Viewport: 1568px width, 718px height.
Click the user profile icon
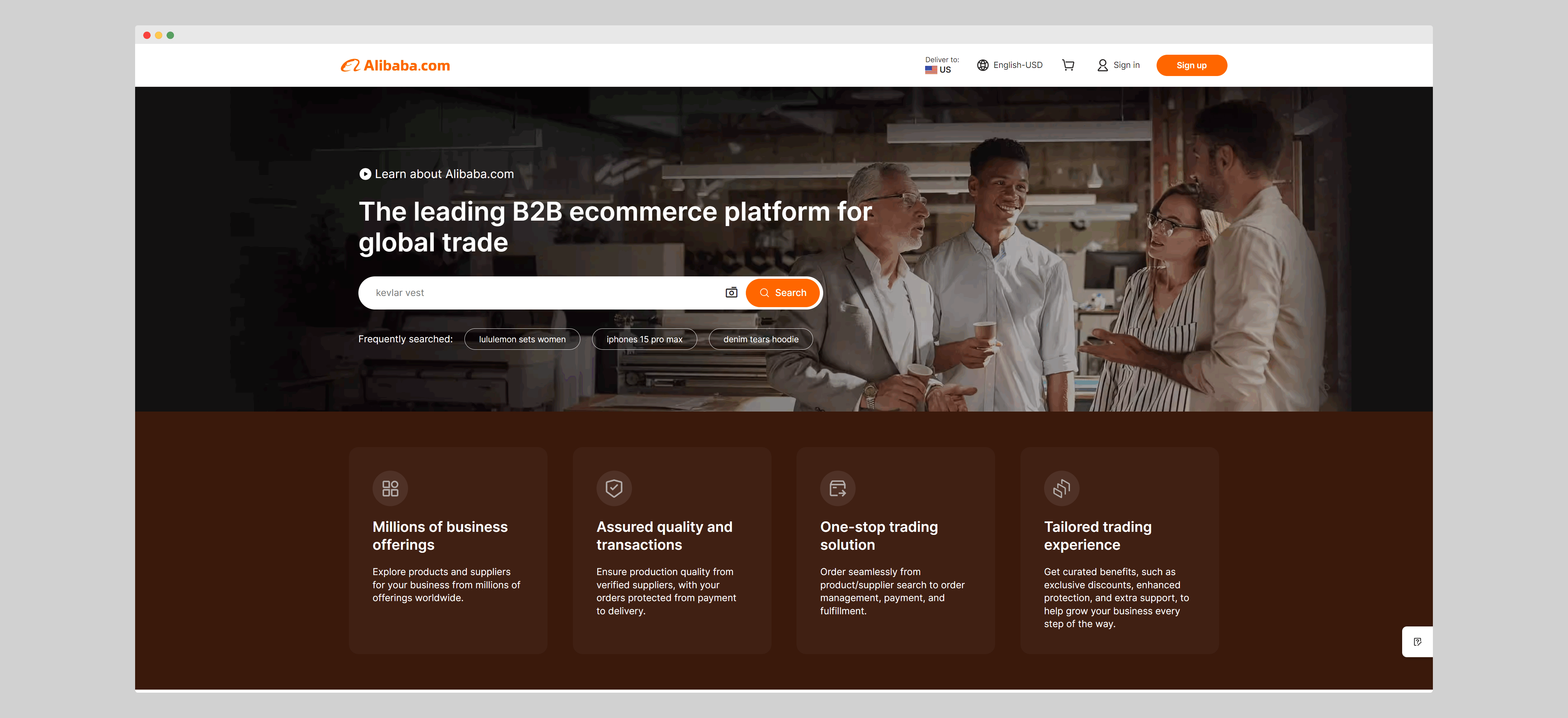(1102, 65)
